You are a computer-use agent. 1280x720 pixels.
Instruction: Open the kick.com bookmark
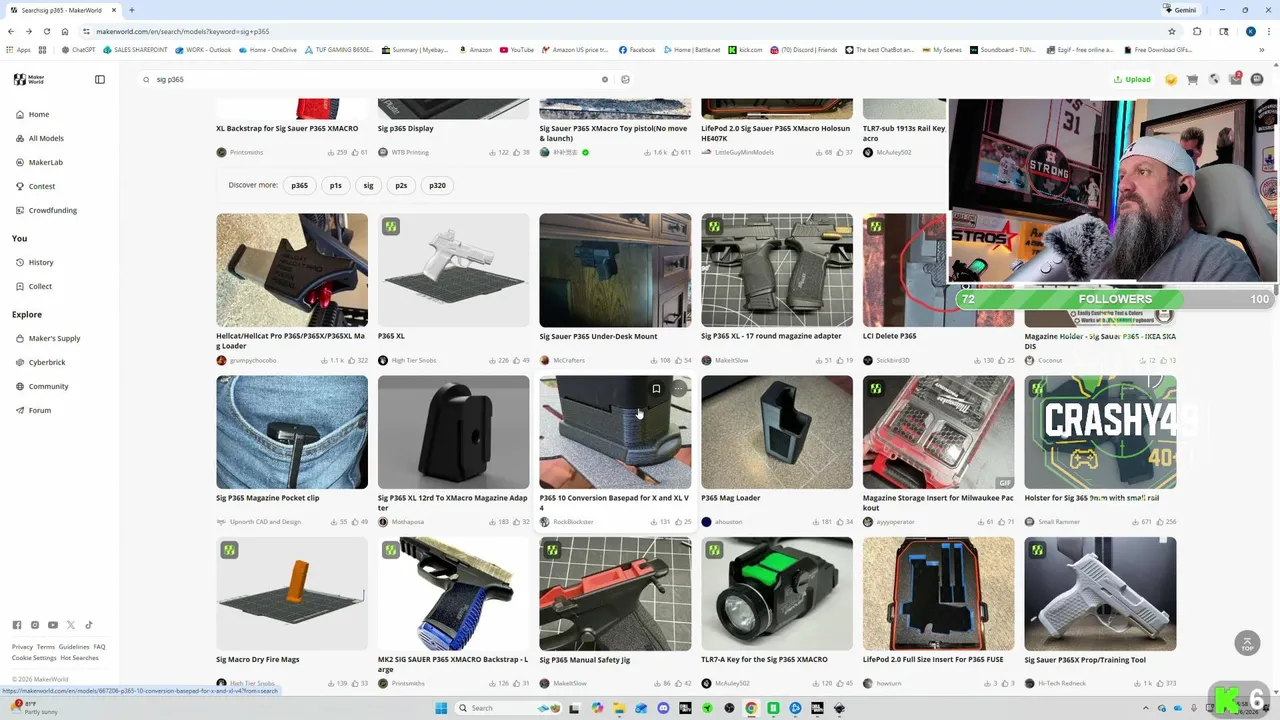pos(745,50)
